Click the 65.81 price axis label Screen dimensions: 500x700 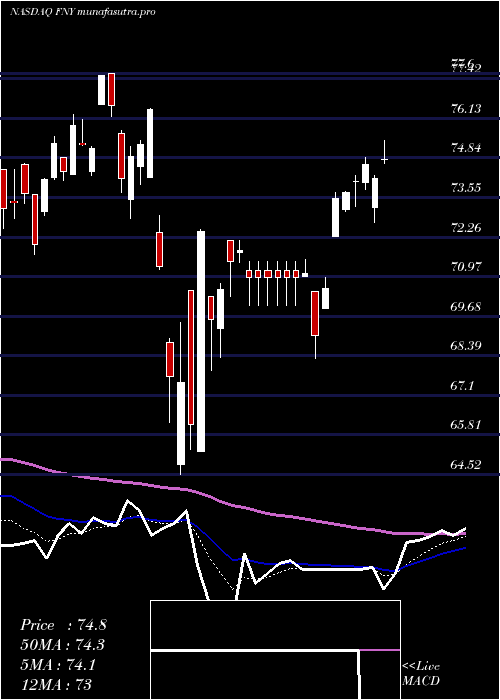click(x=466, y=425)
